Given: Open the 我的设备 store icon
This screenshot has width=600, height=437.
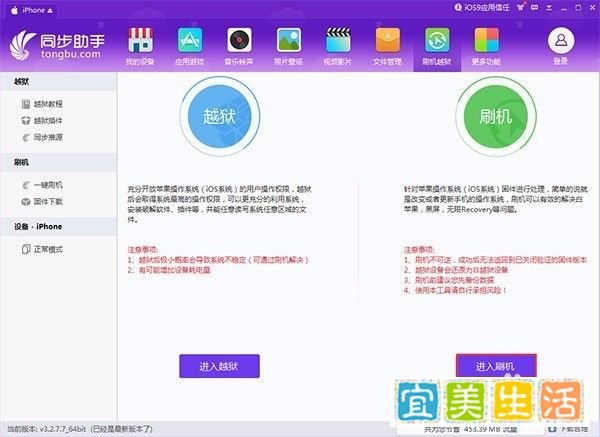Looking at the screenshot, I should [x=140, y=40].
